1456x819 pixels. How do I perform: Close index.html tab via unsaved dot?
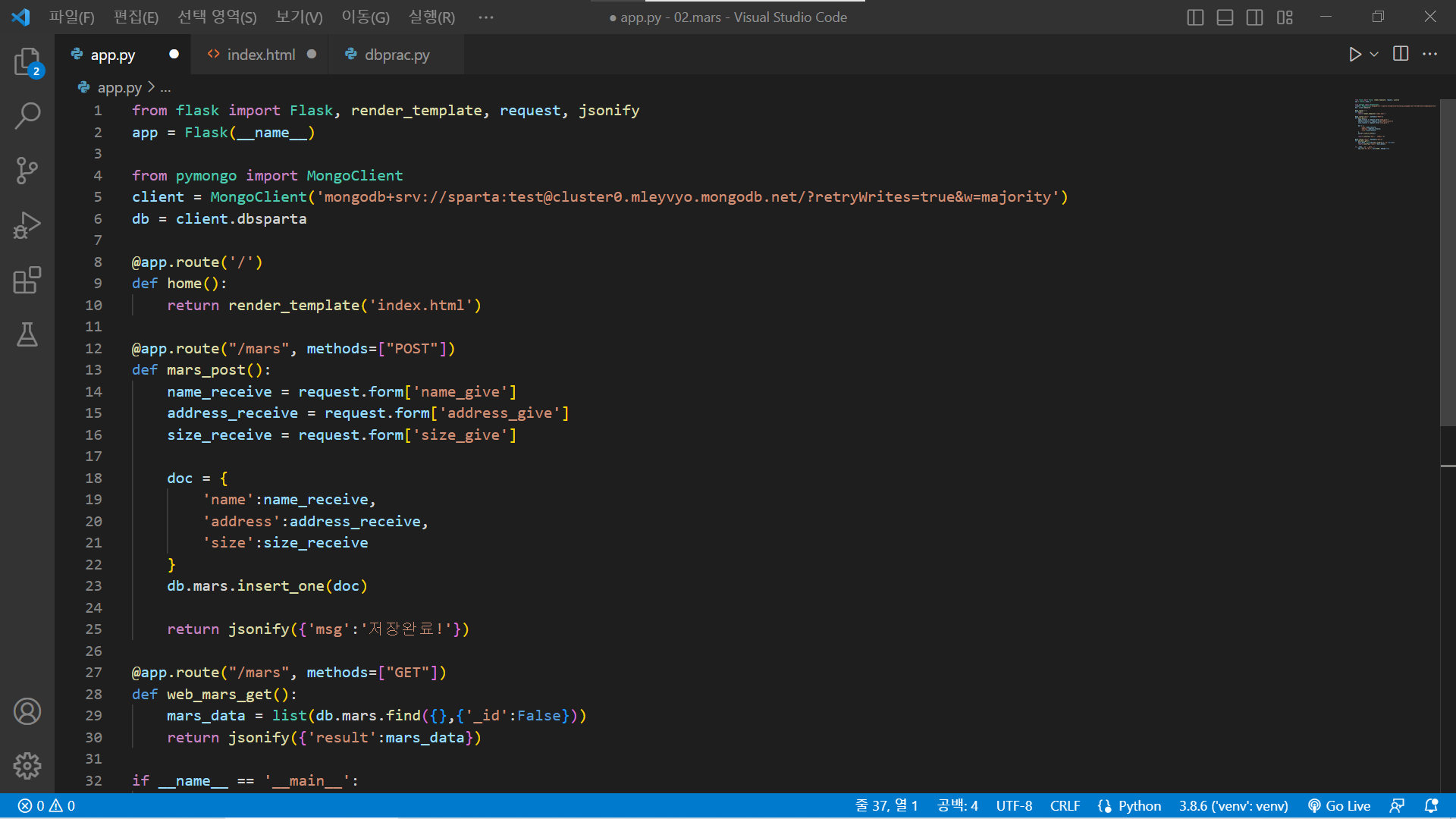[312, 54]
